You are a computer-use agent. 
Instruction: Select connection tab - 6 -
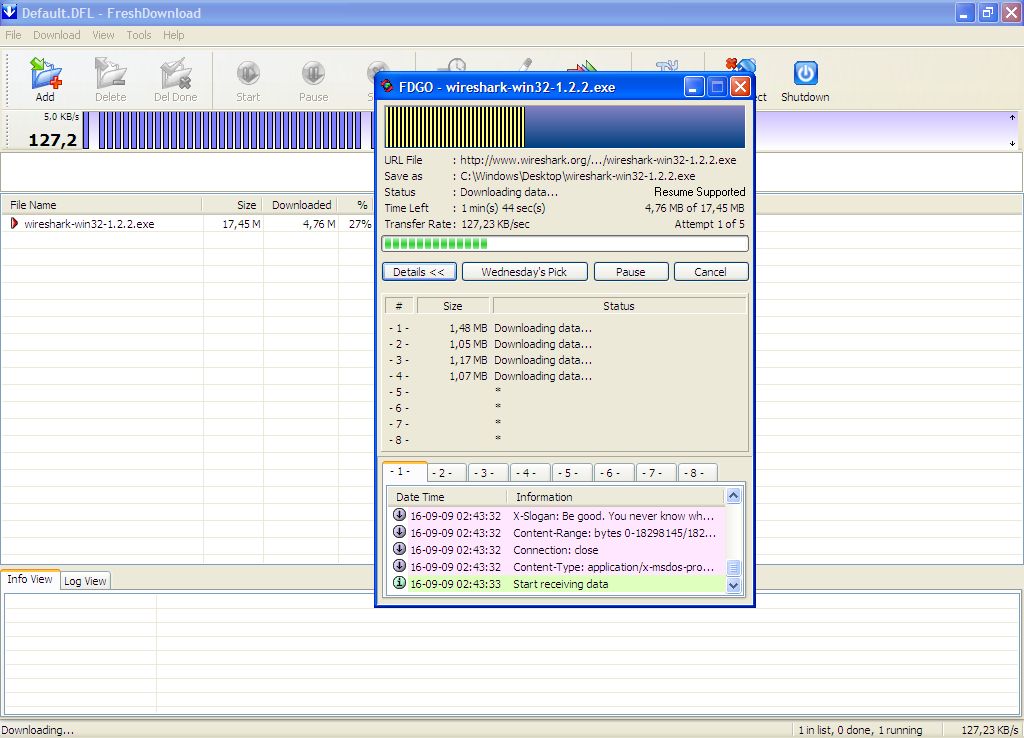614,473
